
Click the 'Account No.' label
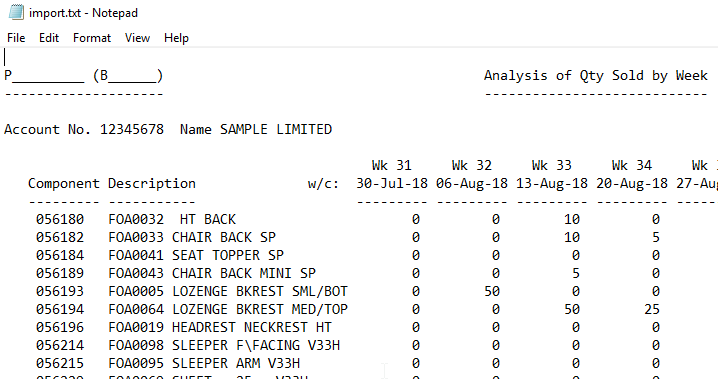[x=48, y=130]
